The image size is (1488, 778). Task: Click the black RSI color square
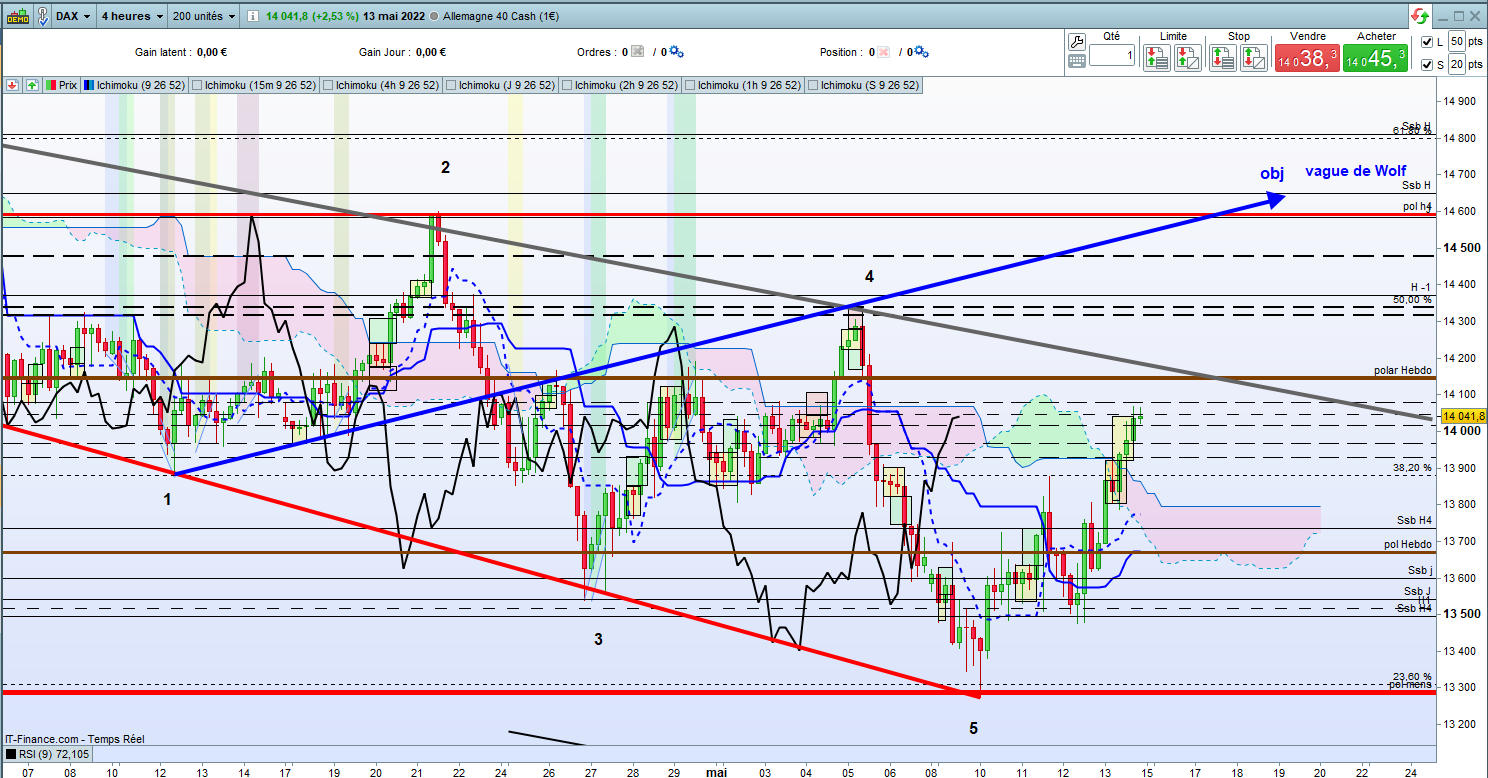(11, 754)
